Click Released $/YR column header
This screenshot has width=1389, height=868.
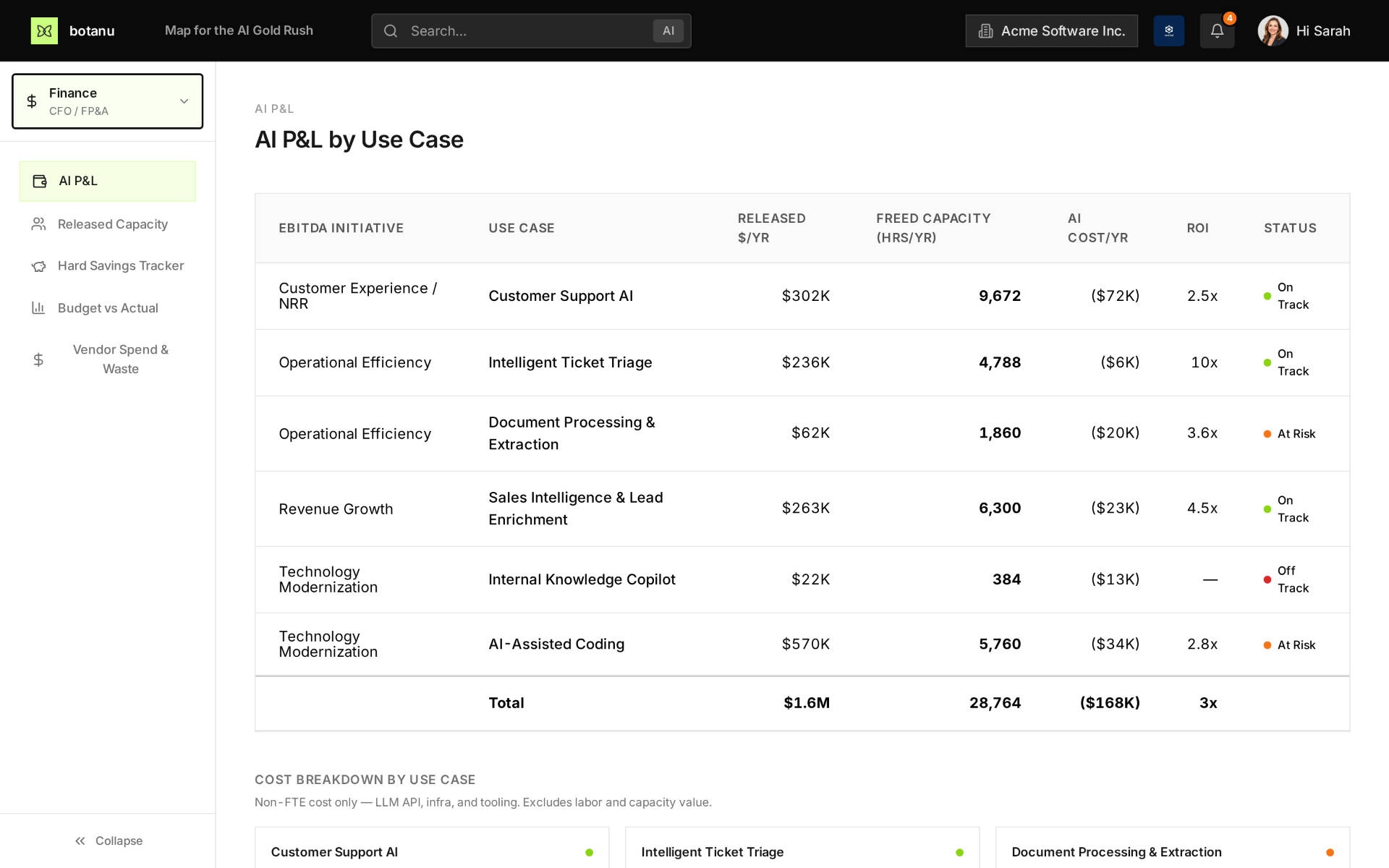(x=771, y=228)
